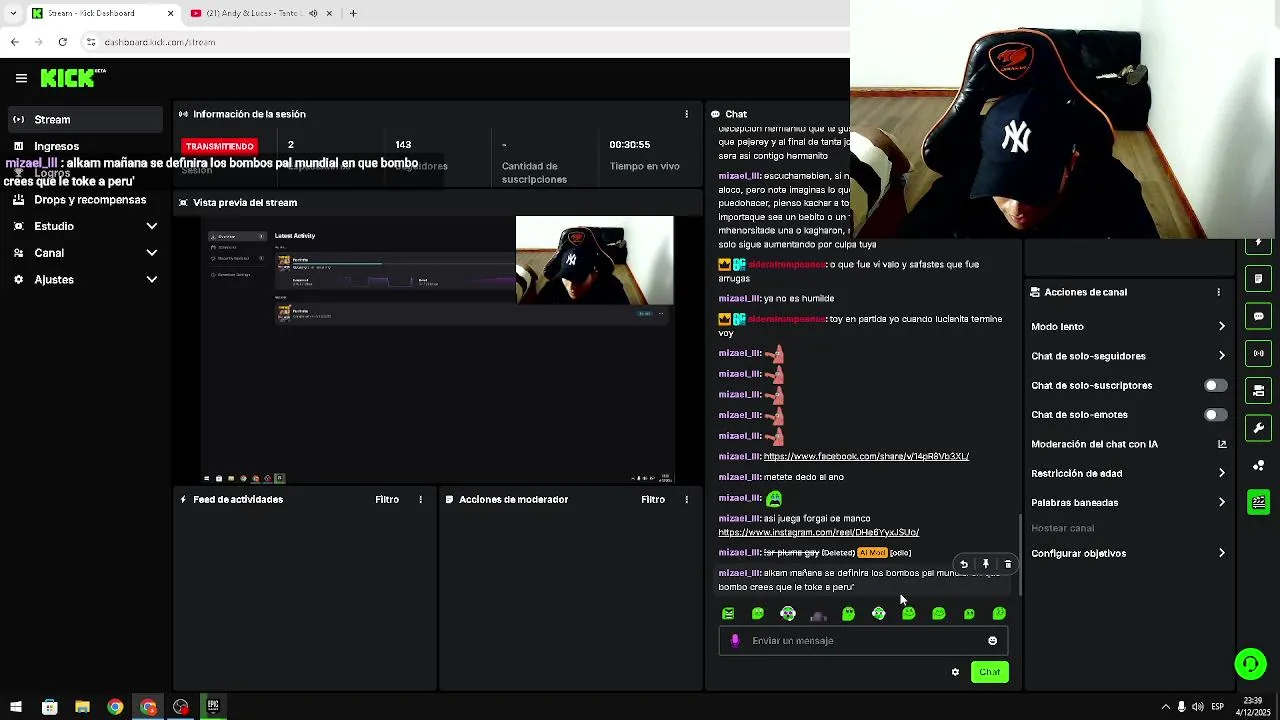
Task: Toggle Chat de solo-suscriptores switch
Action: (x=1215, y=385)
